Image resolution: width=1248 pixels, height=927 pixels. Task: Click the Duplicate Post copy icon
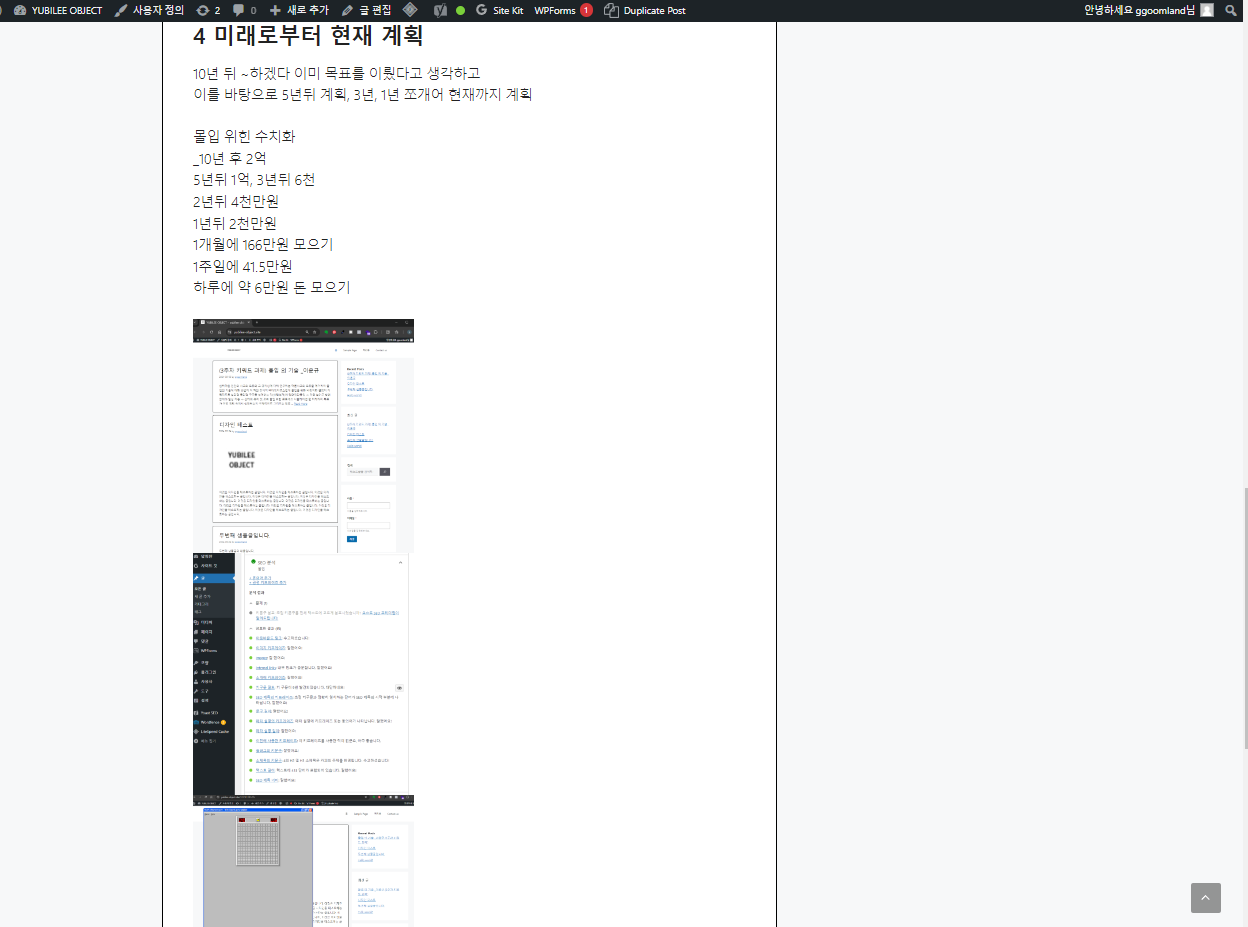point(611,10)
